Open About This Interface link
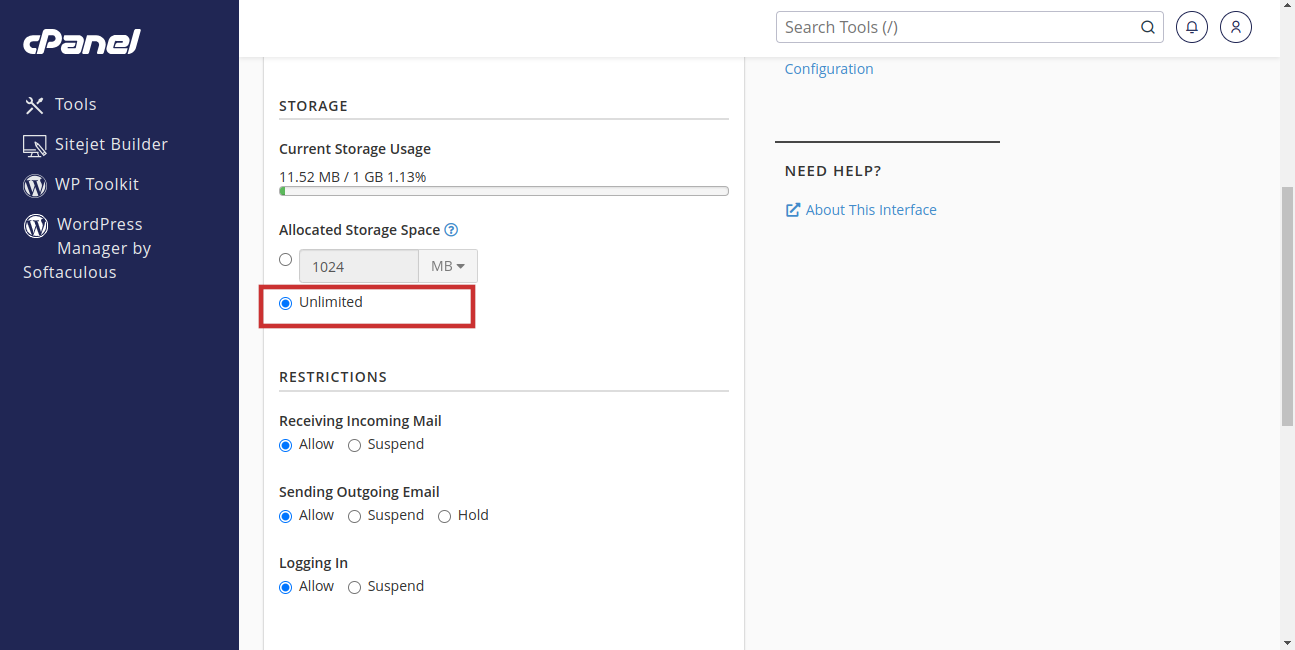Image resolution: width=1295 pixels, height=650 pixels. (x=871, y=210)
